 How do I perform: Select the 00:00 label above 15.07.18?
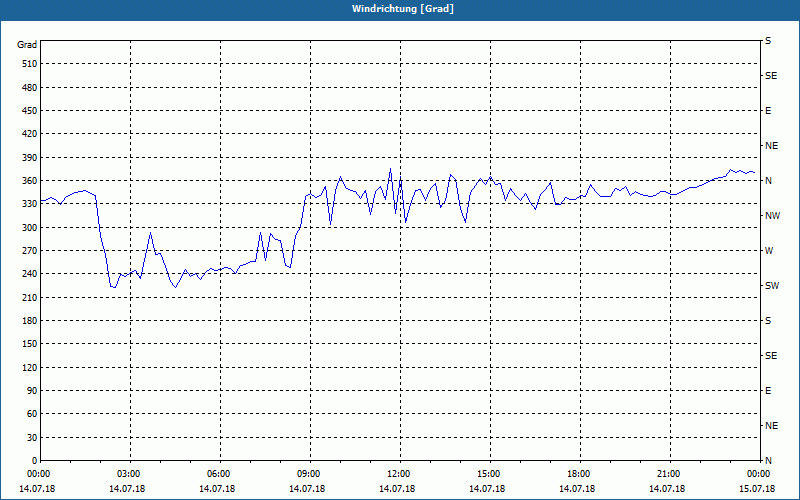[759, 474]
